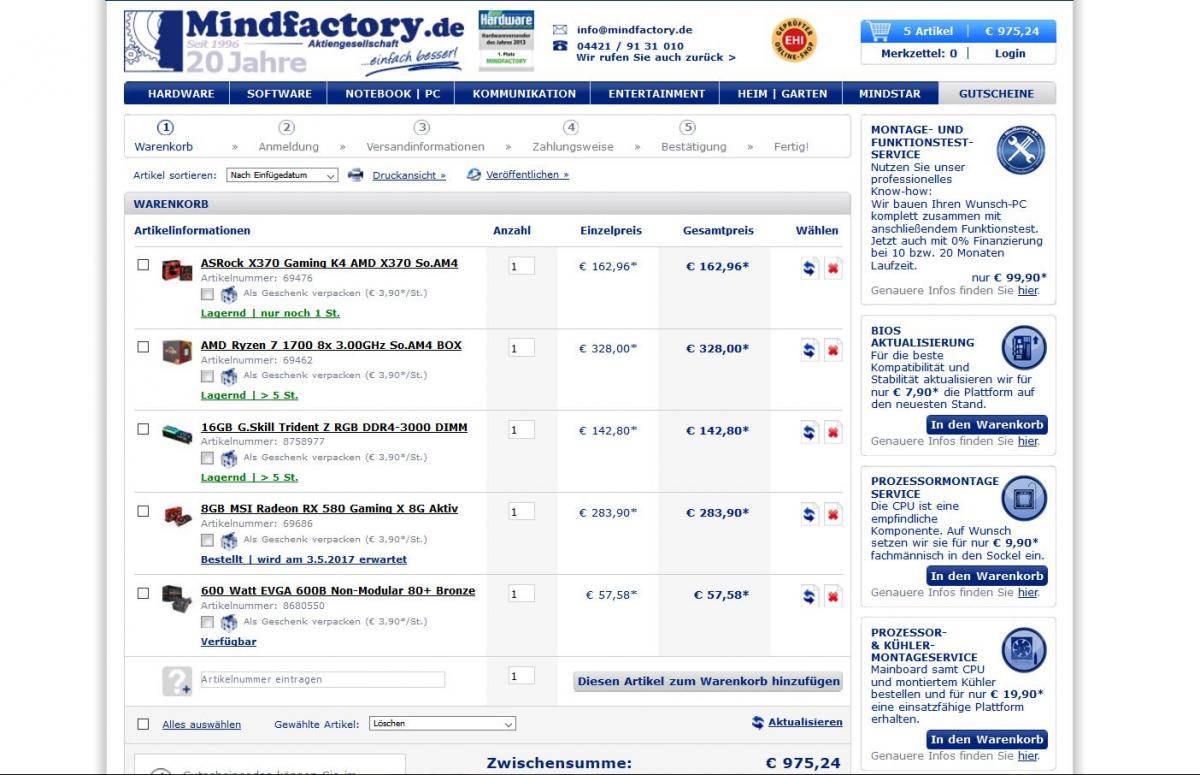1200x775 pixels.
Task: Refresh the EVGA 600B power supply row
Action: (x=809, y=596)
